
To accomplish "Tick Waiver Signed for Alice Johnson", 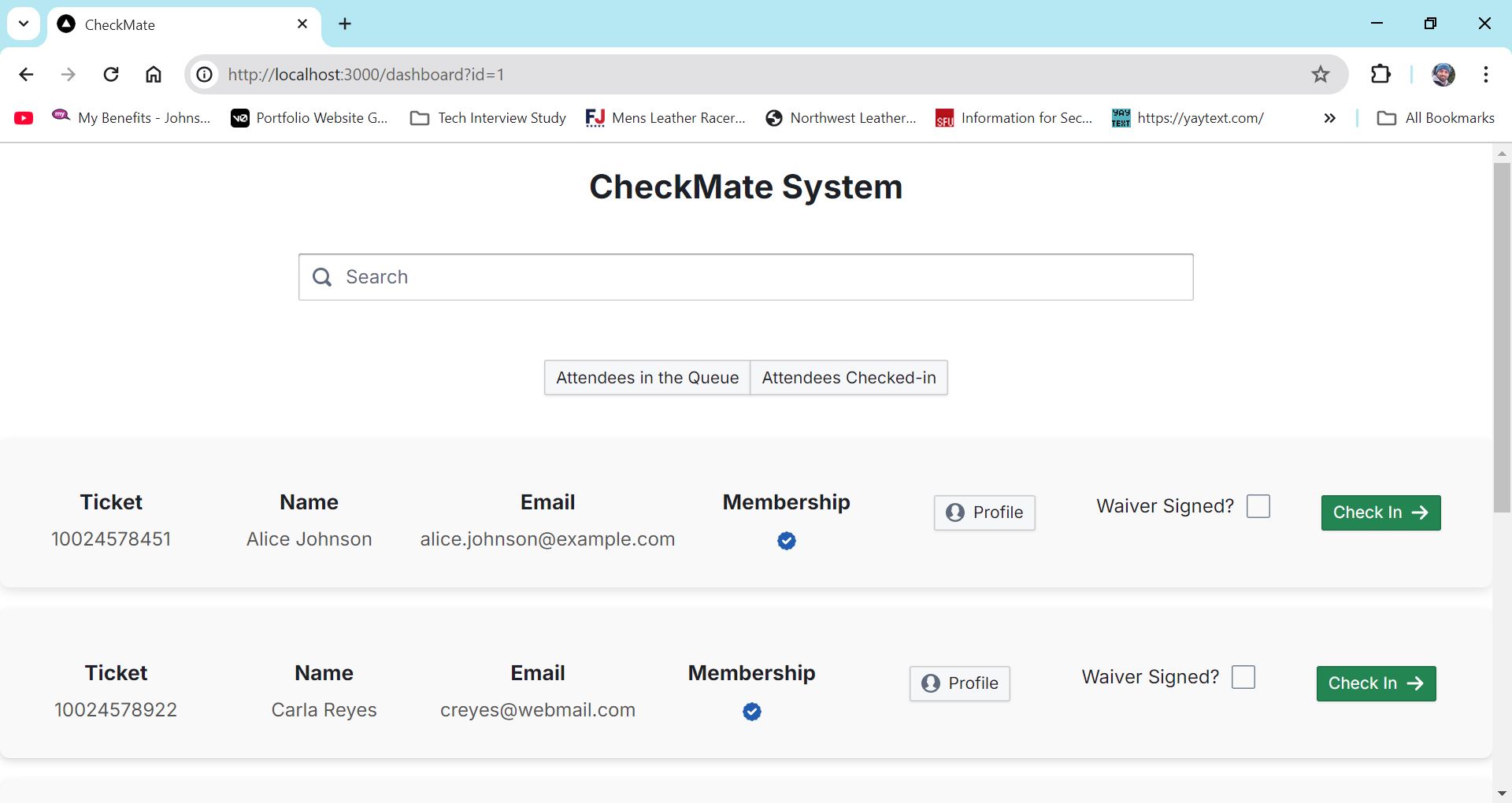I will pyautogui.click(x=1258, y=506).
